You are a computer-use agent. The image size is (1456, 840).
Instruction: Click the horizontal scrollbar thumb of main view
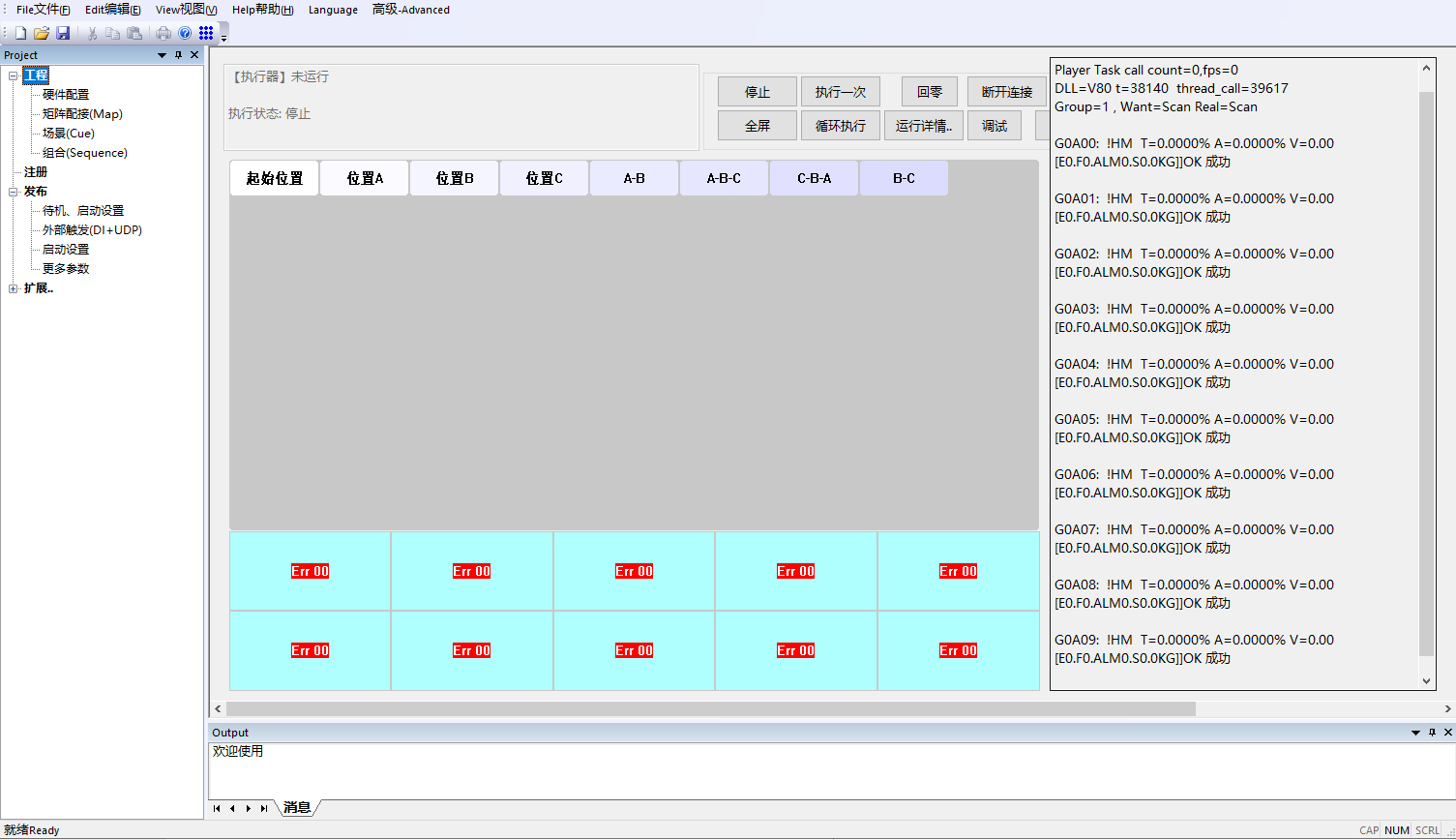coord(711,709)
